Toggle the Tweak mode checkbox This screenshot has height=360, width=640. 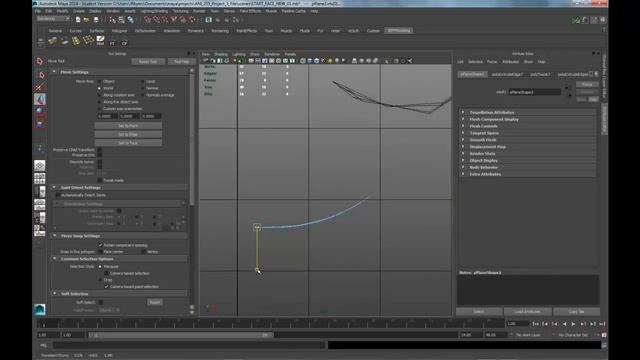tap(100, 180)
